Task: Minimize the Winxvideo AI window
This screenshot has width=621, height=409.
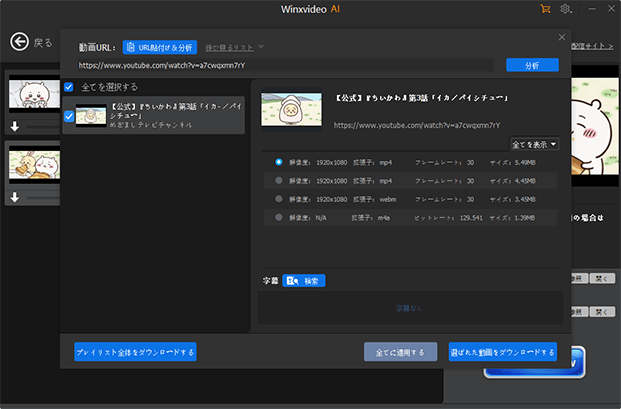Action: (x=592, y=9)
